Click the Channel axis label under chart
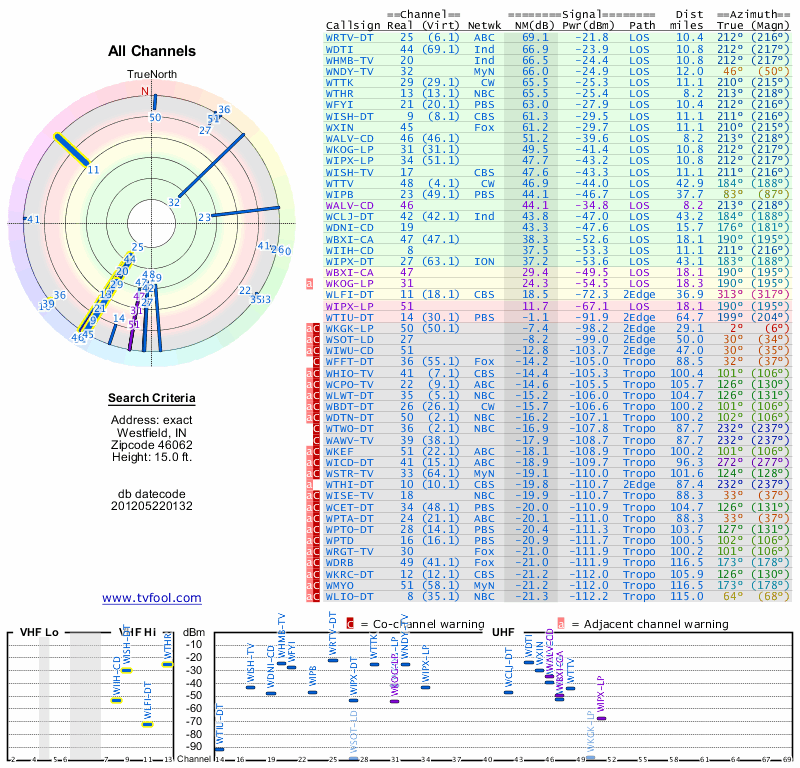 (x=194, y=759)
